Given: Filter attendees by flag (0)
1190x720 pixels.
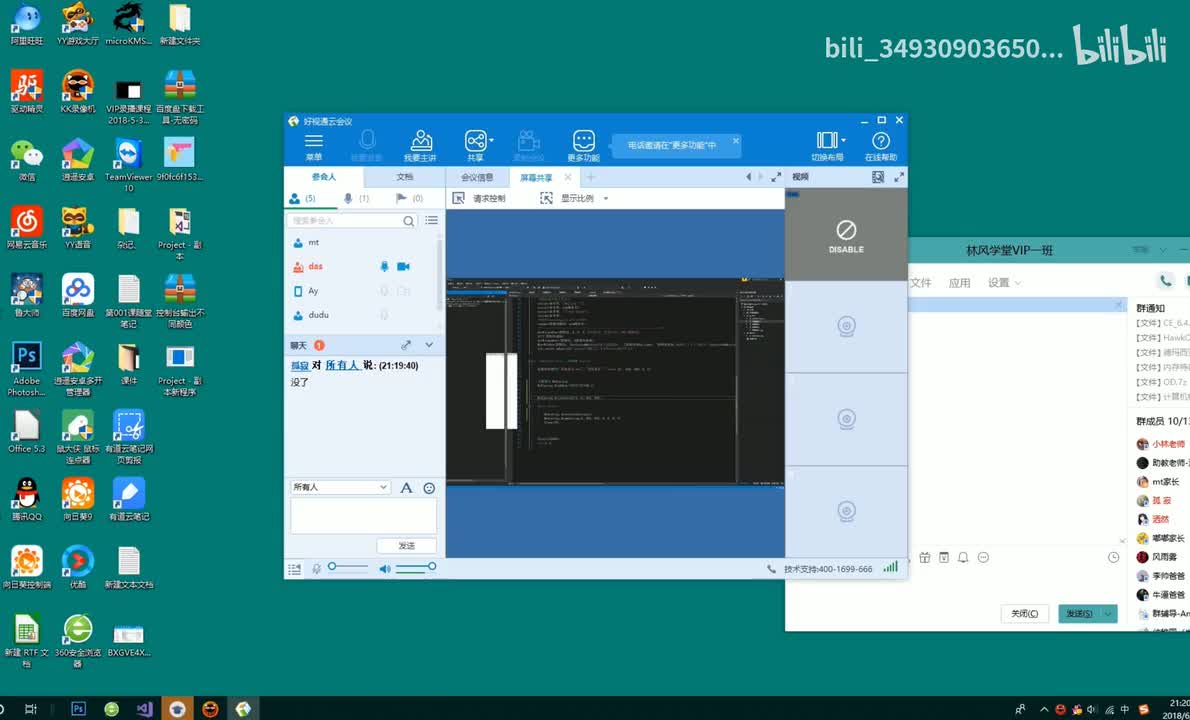Looking at the screenshot, I should click(409, 198).
